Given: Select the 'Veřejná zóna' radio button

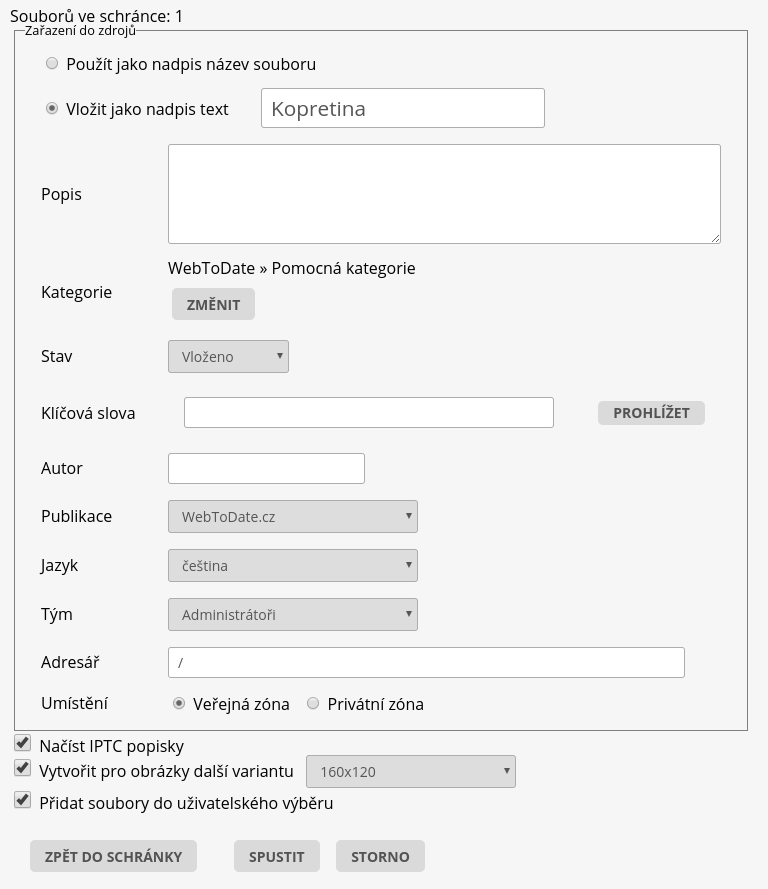Looking at the screenshot, I should (x=179, y=704).
